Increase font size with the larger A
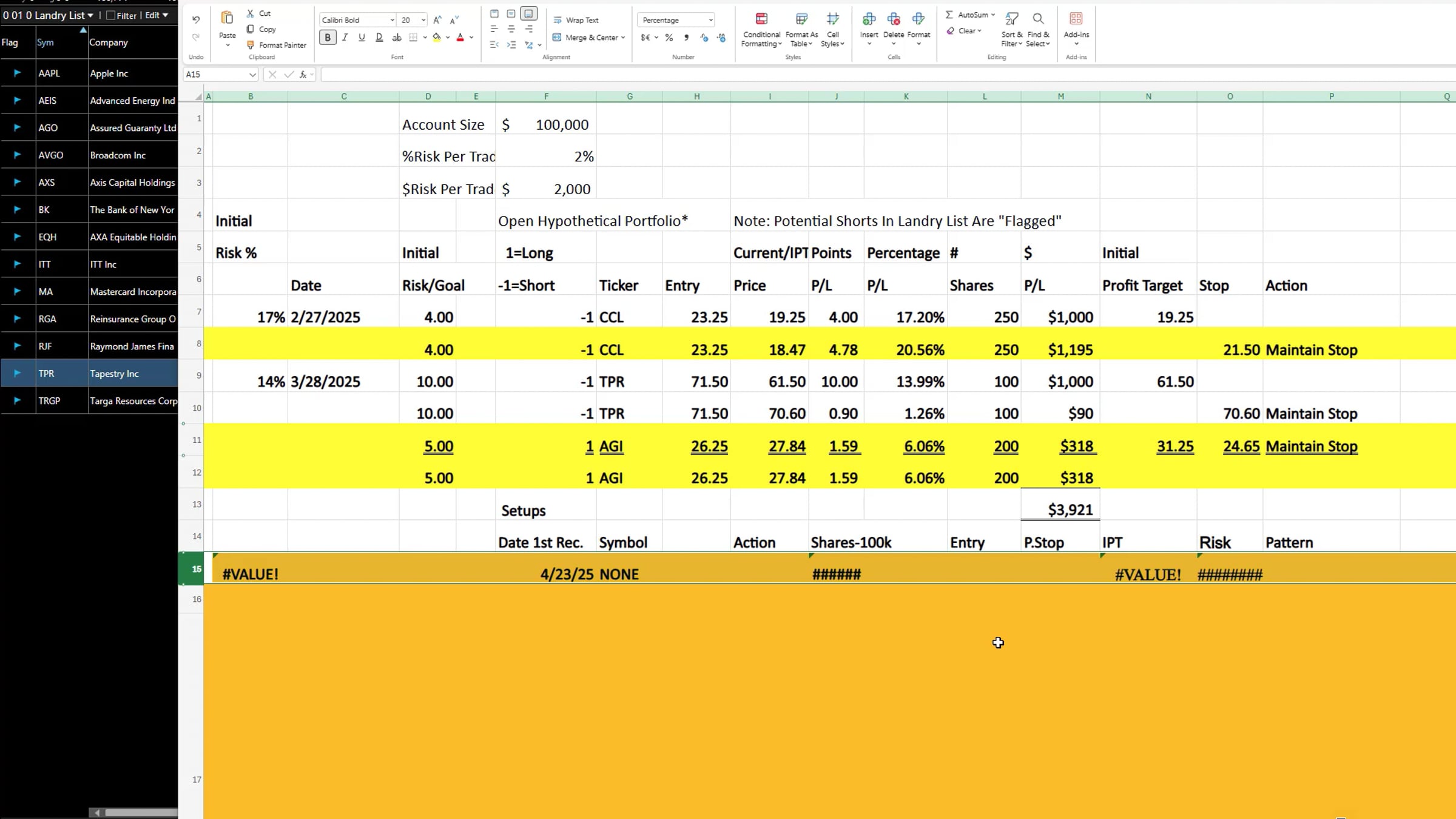The width and height of the screenshot is (1456, 819). point(437,20)
